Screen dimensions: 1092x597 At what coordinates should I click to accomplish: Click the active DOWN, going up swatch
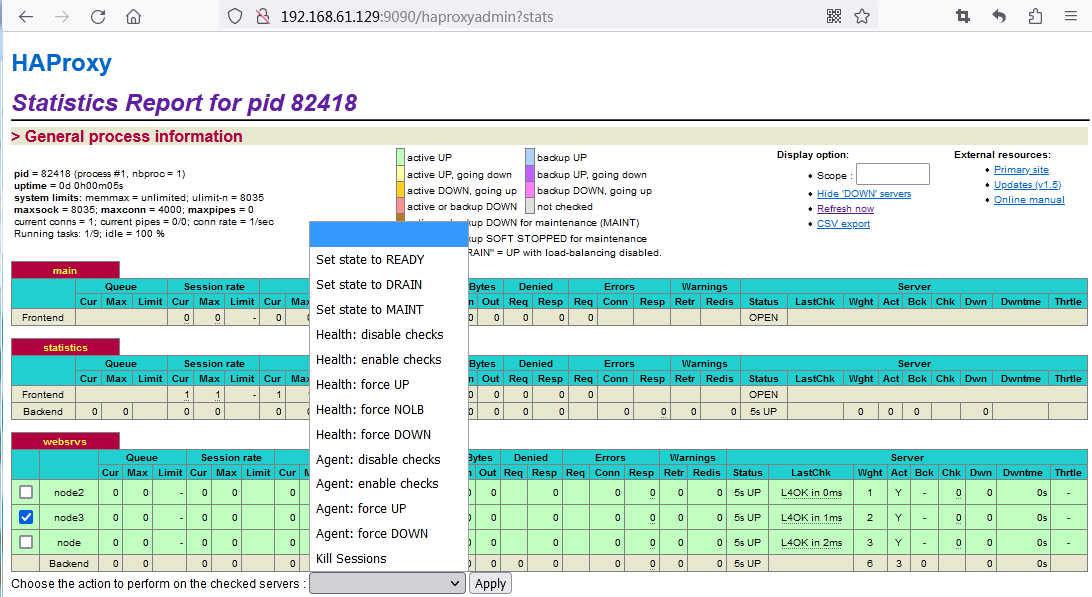400,189
